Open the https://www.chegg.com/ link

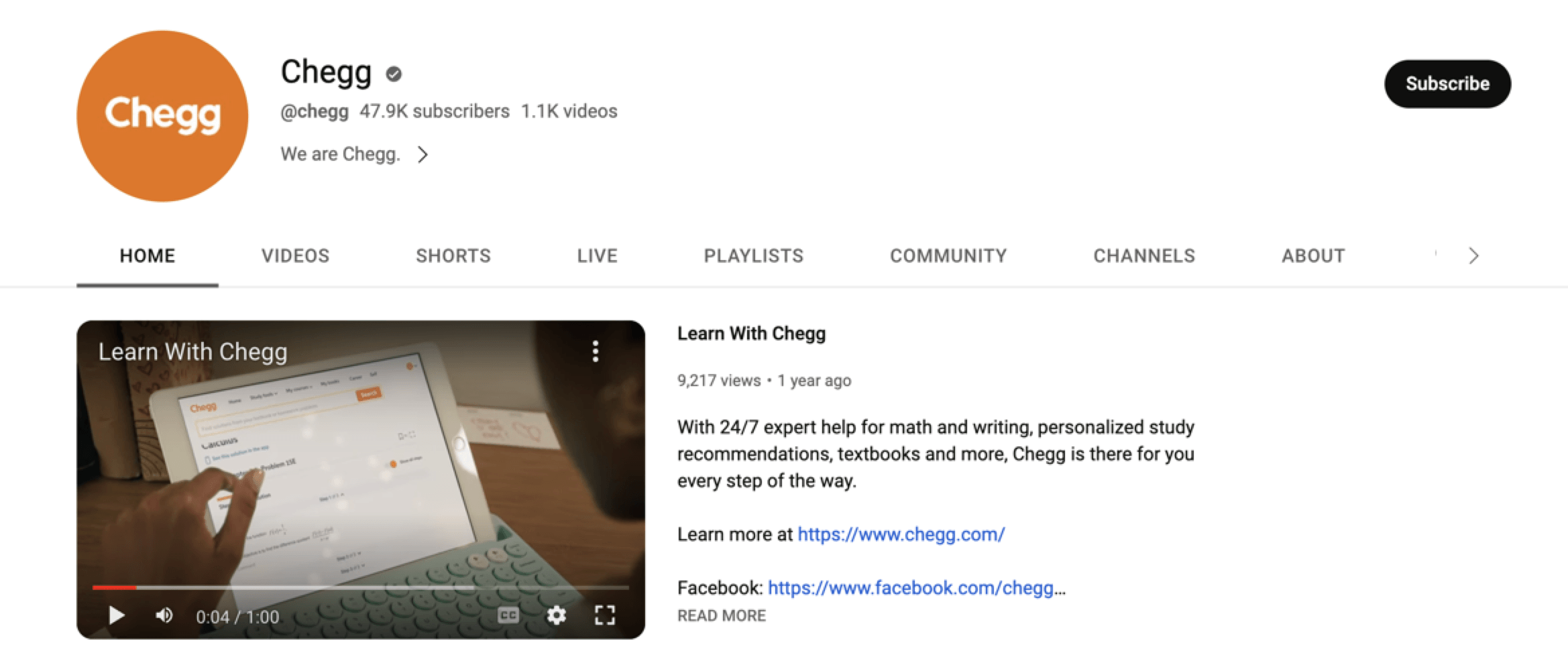pos(901,534)
